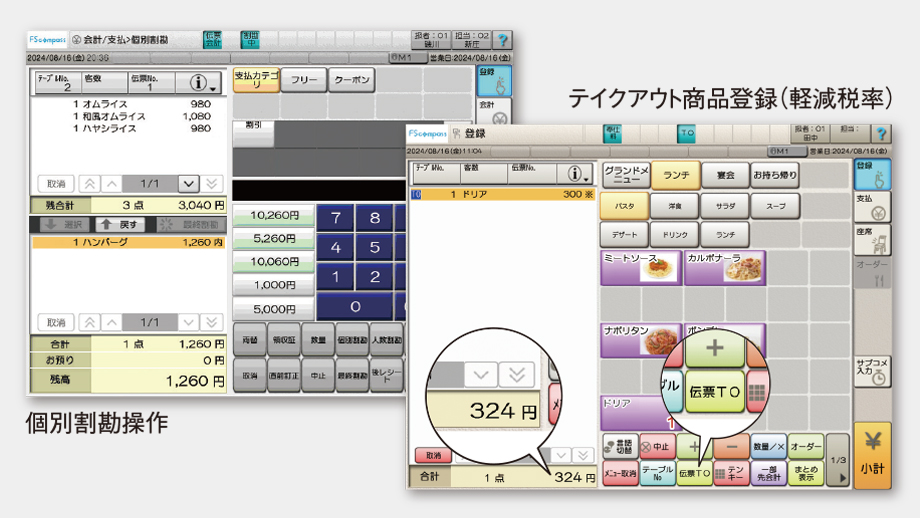Tap the フリー payment button
Image resolution: width=920 pixels, height=518 pixels.
304,80
